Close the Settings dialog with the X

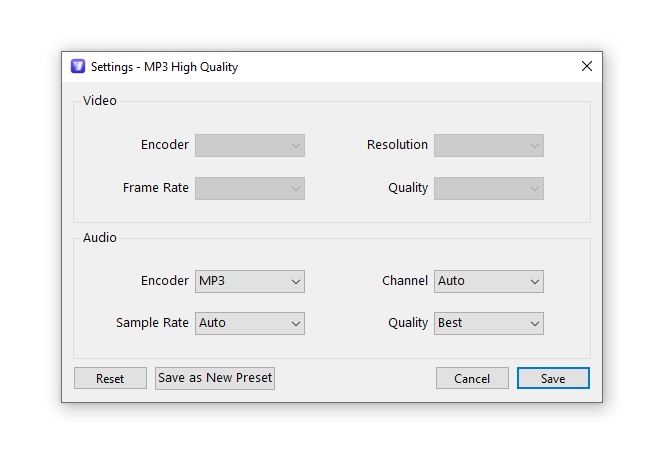[x=587, y=66]
